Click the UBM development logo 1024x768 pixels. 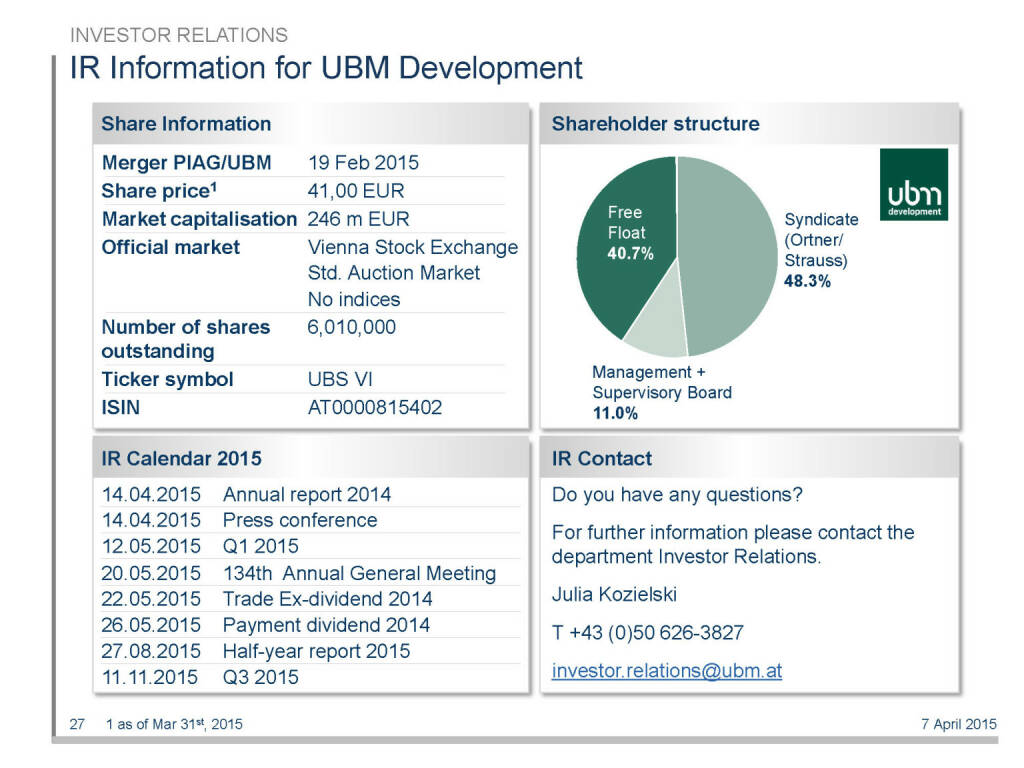click(913, 185)
